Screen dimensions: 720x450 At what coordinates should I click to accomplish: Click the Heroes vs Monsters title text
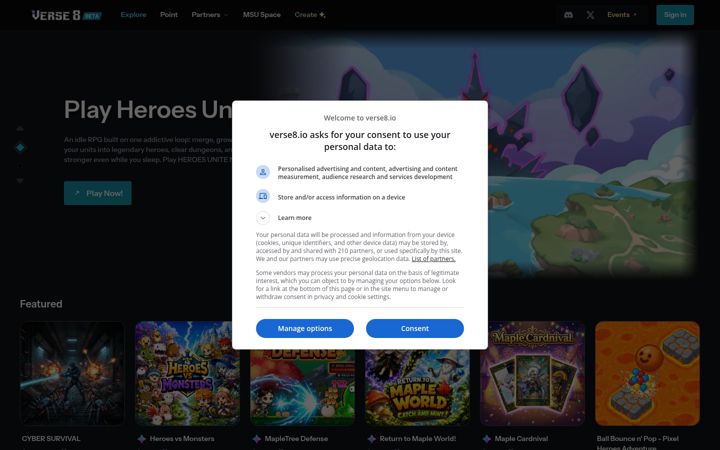point(182,439)
